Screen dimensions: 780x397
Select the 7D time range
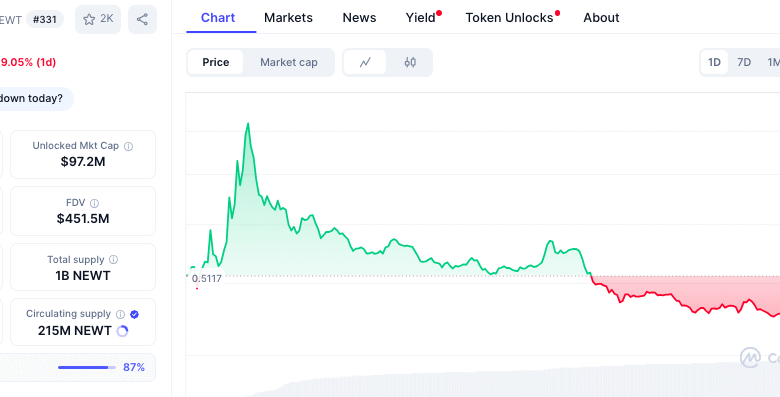click(x=744, y=62)
